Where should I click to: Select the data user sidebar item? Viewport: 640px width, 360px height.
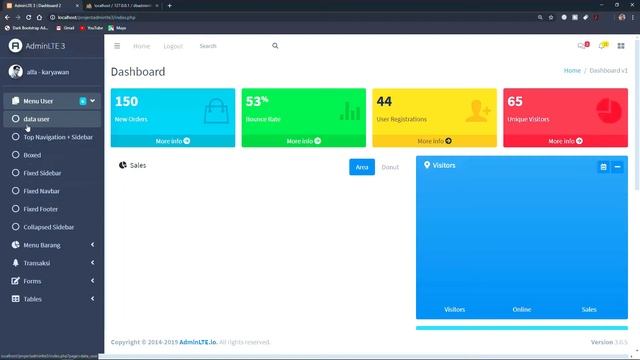(x=52, y=119)
